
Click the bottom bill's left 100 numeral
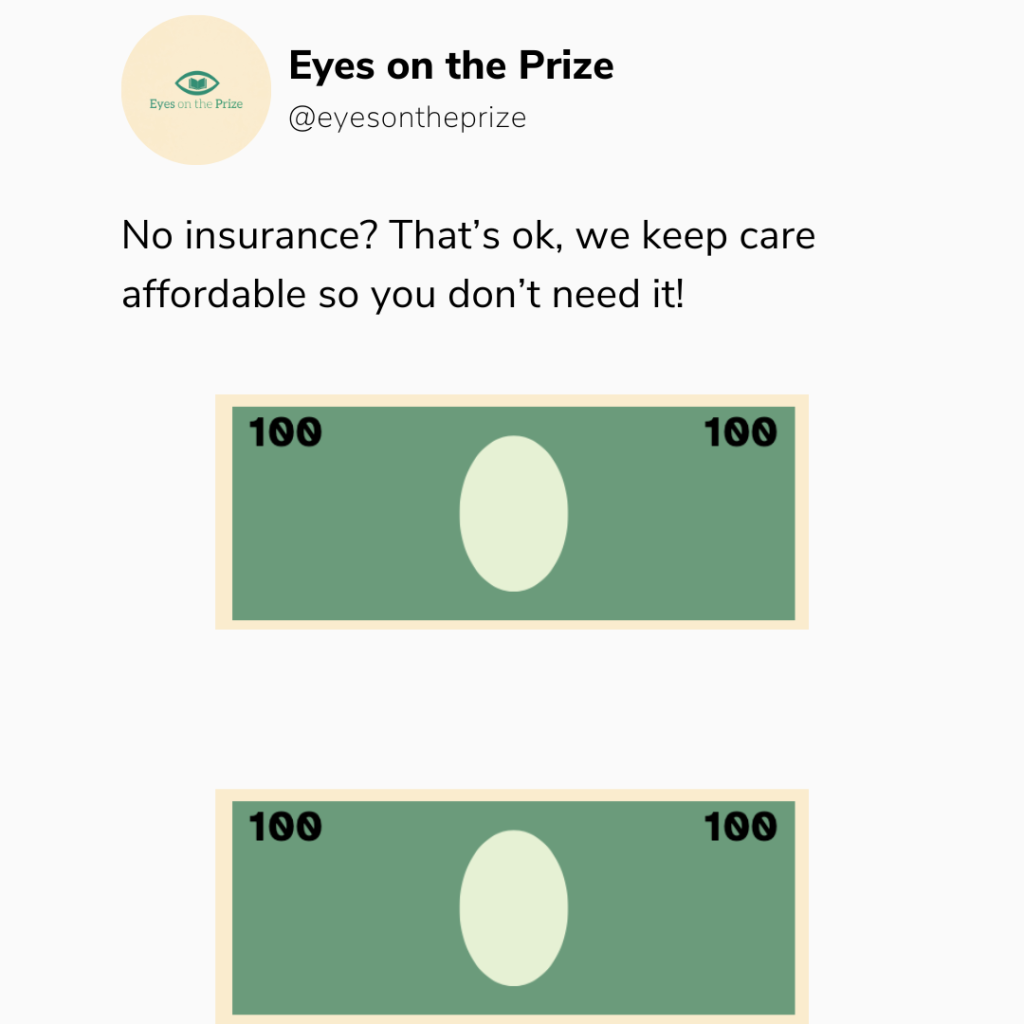pyautogui.click(x=285, y=827)
